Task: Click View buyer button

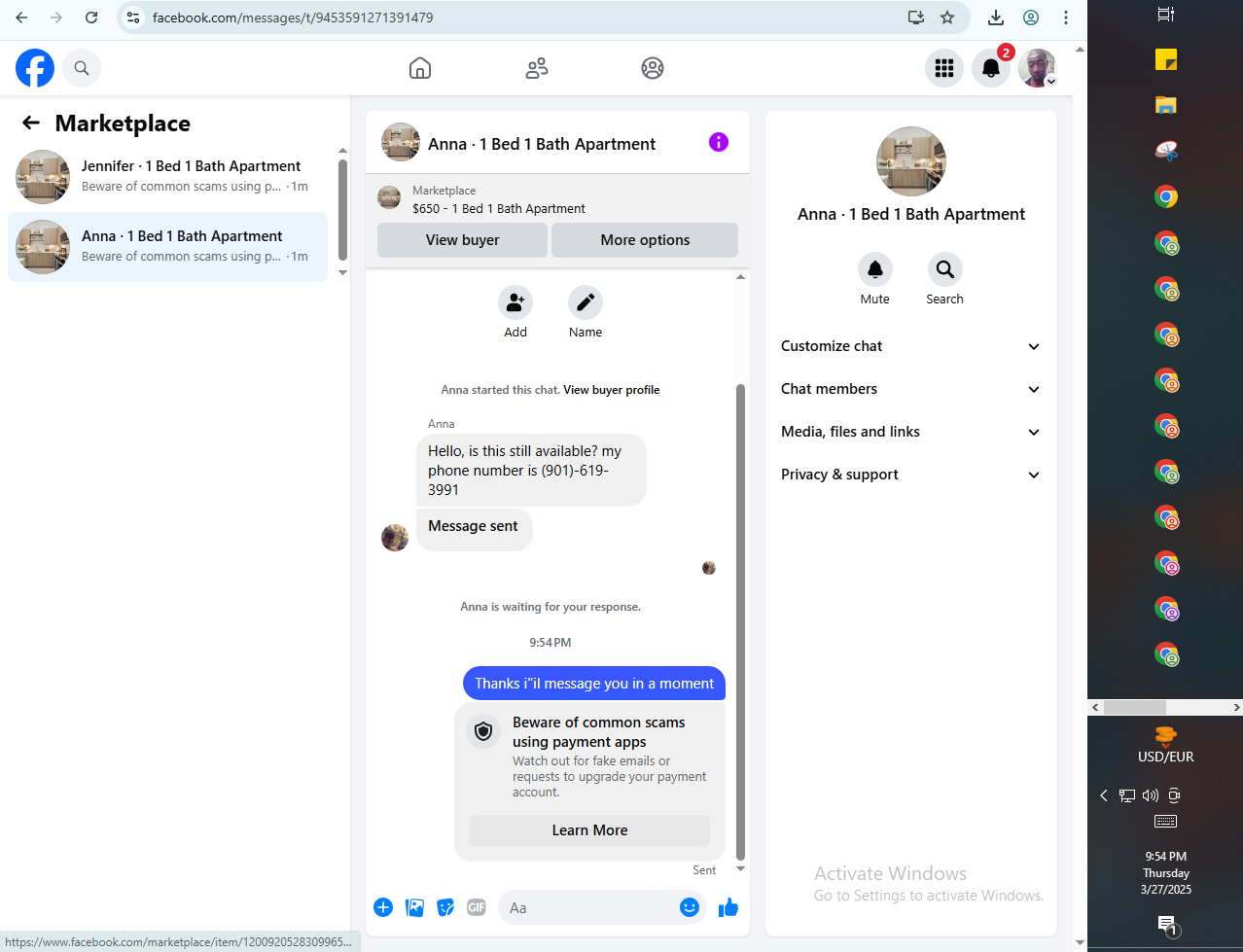Action: pos(462,240)
